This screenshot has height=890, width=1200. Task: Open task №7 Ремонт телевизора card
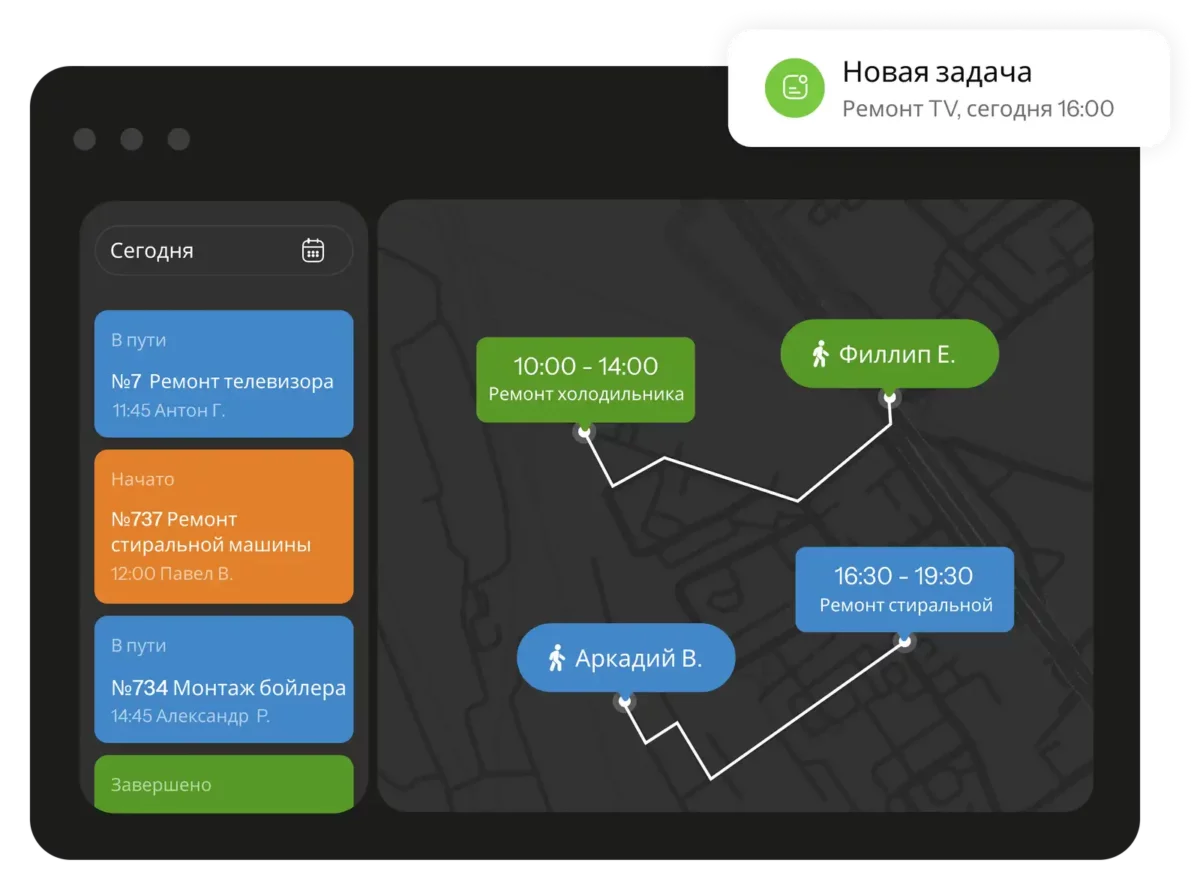[x=223, y=374]
